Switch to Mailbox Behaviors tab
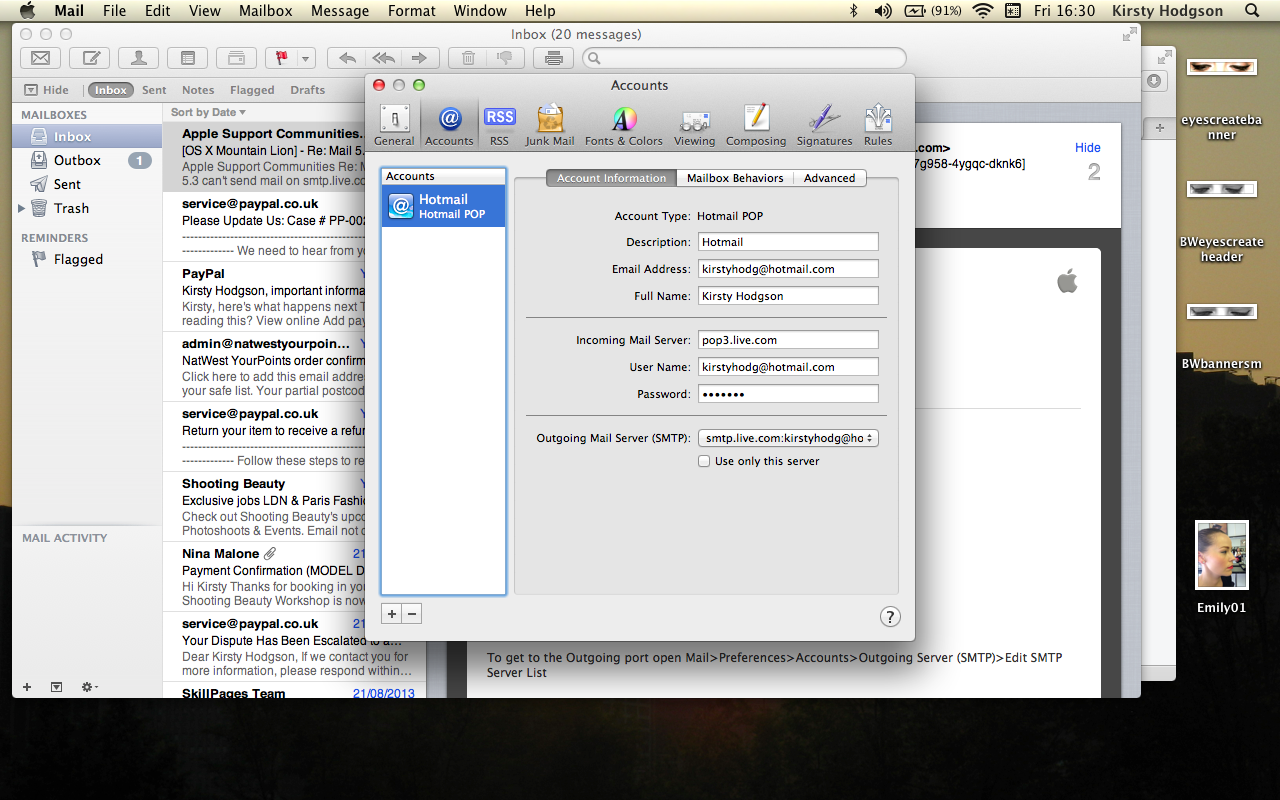The width and height of the screenshot is (1280, 800). [x=735, y=178]
